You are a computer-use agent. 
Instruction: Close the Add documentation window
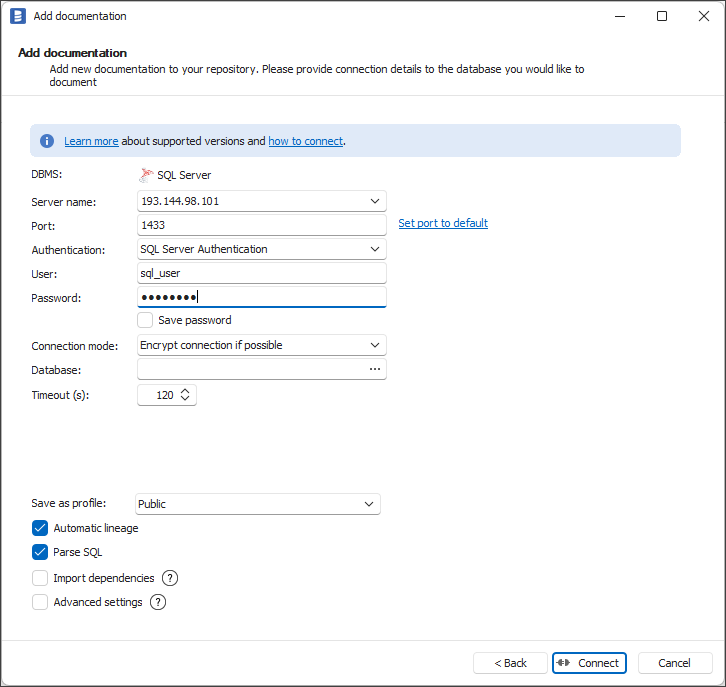[x=704, y=16]
